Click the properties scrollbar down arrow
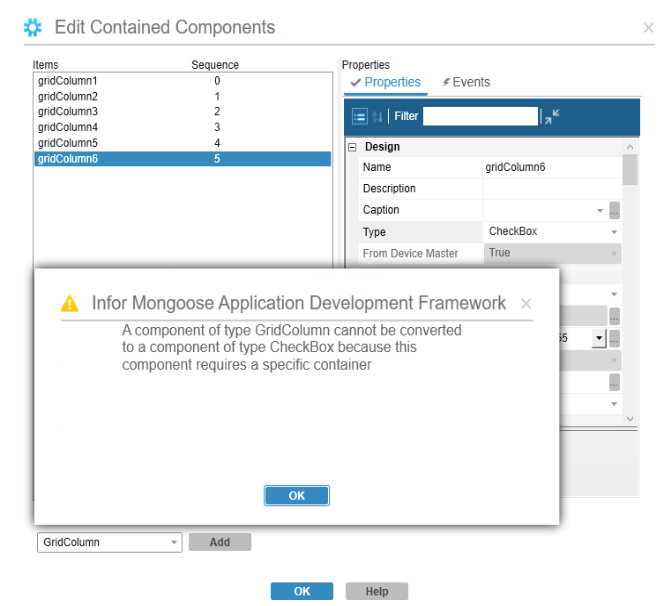The height and width of the screenshot is (606, 667). coord(630,419)
